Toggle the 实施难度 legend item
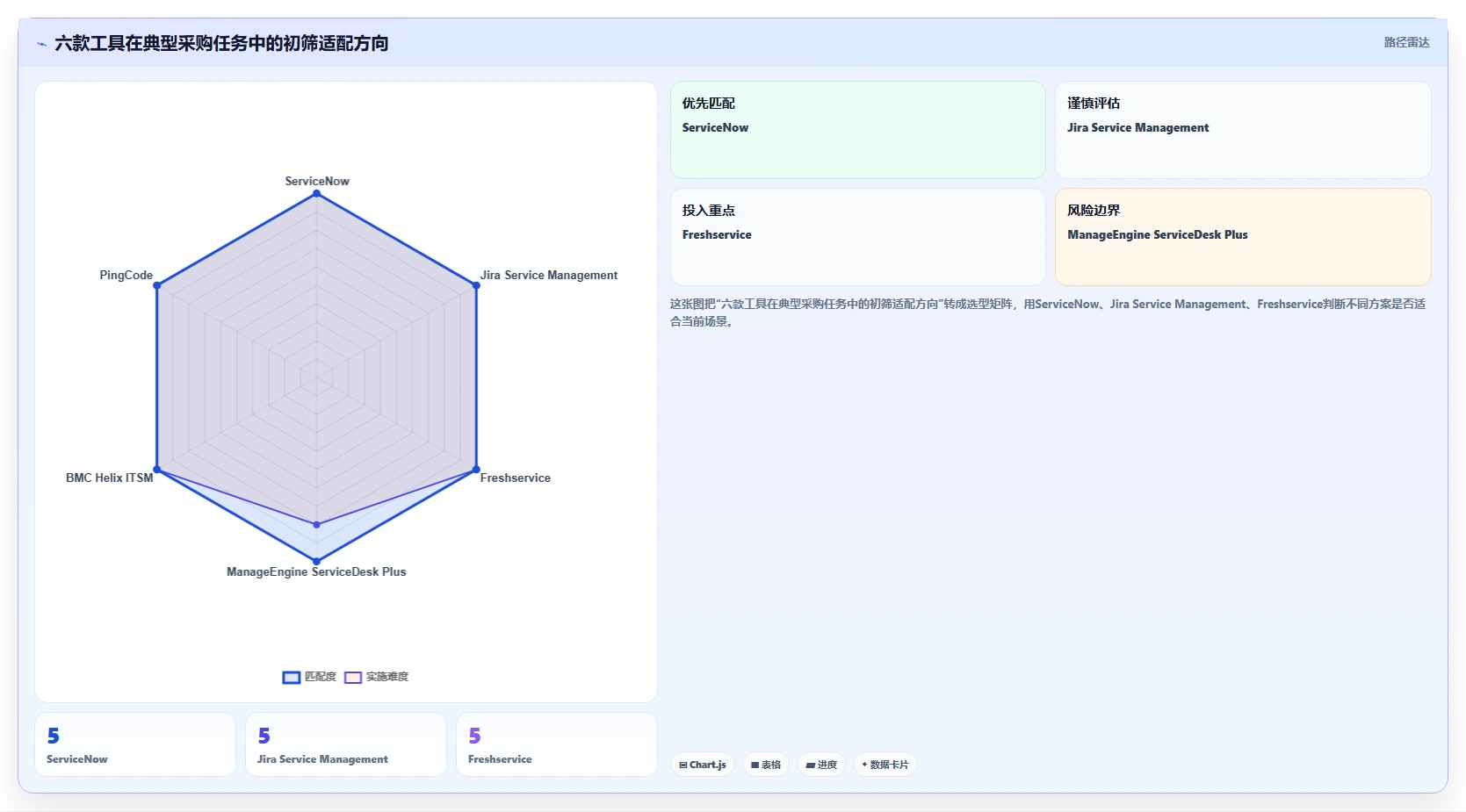The image size is (1466, 812). 377,677
